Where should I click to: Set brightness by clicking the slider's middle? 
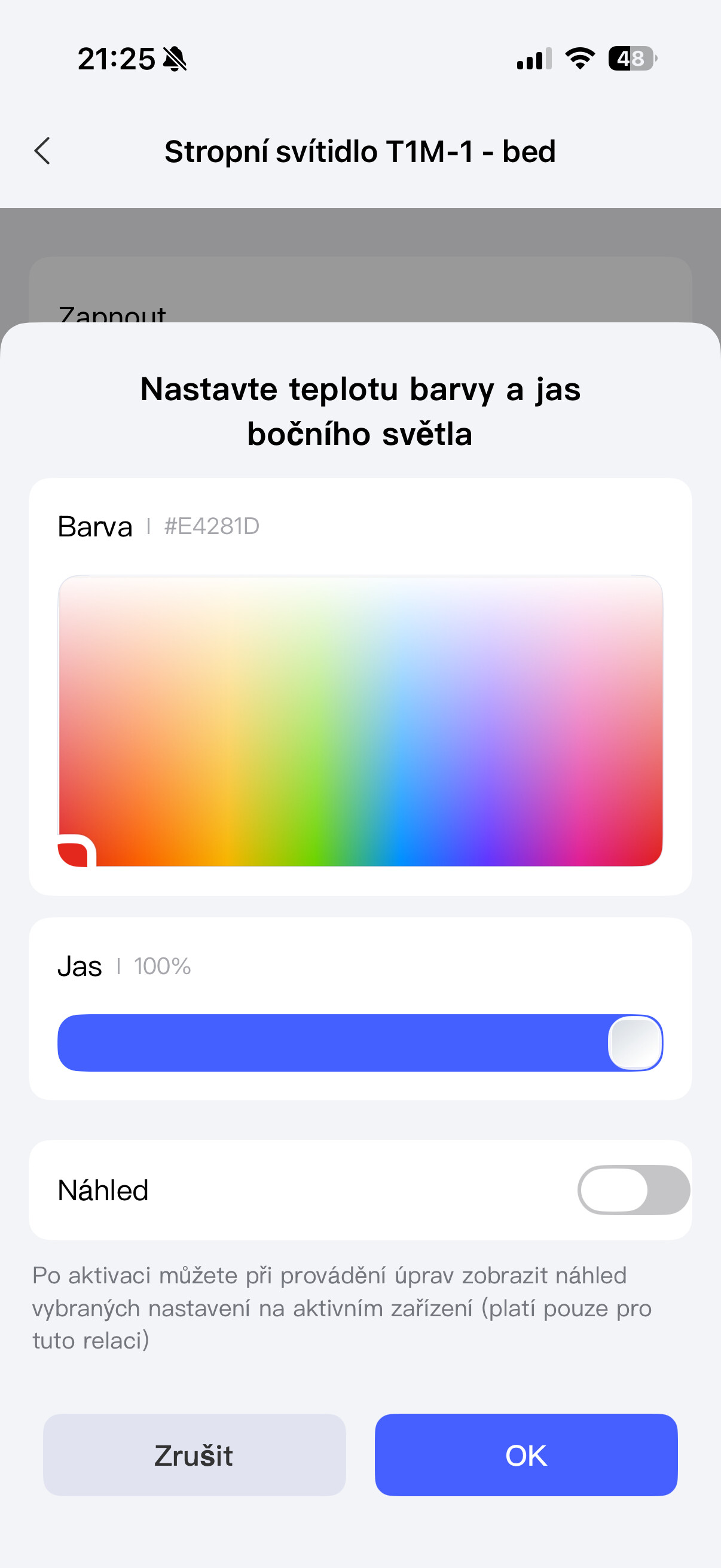click(x=360, y=1043)
